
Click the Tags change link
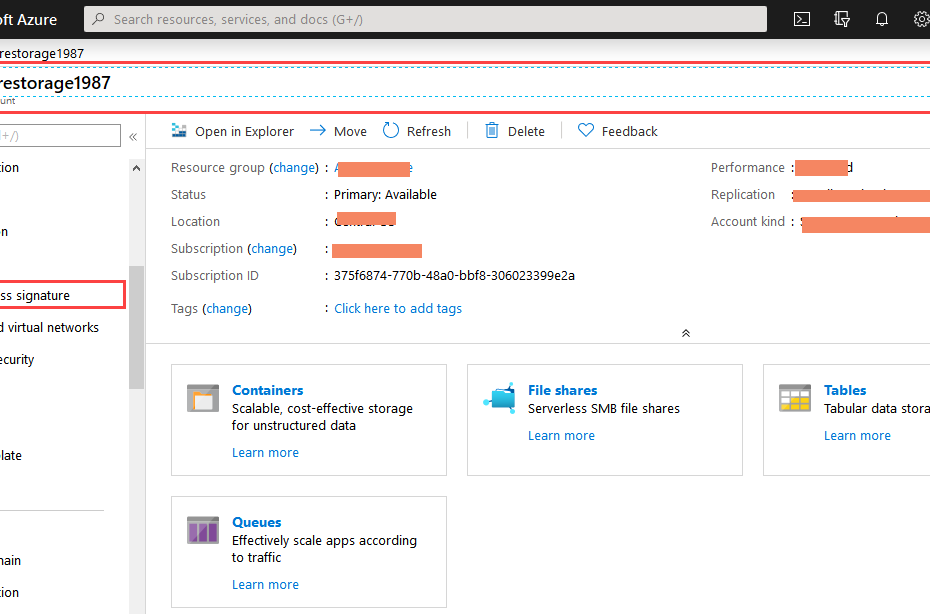click(227, 308)
